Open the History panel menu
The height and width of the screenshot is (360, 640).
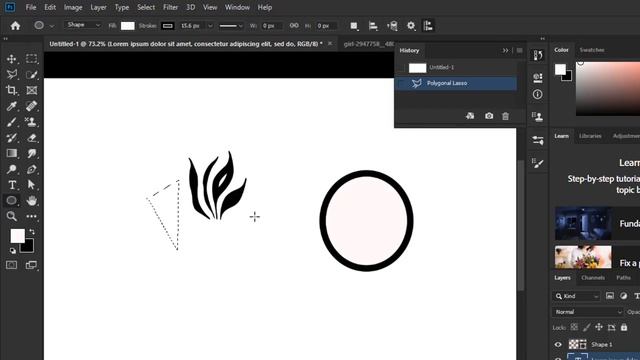[519, 50]
